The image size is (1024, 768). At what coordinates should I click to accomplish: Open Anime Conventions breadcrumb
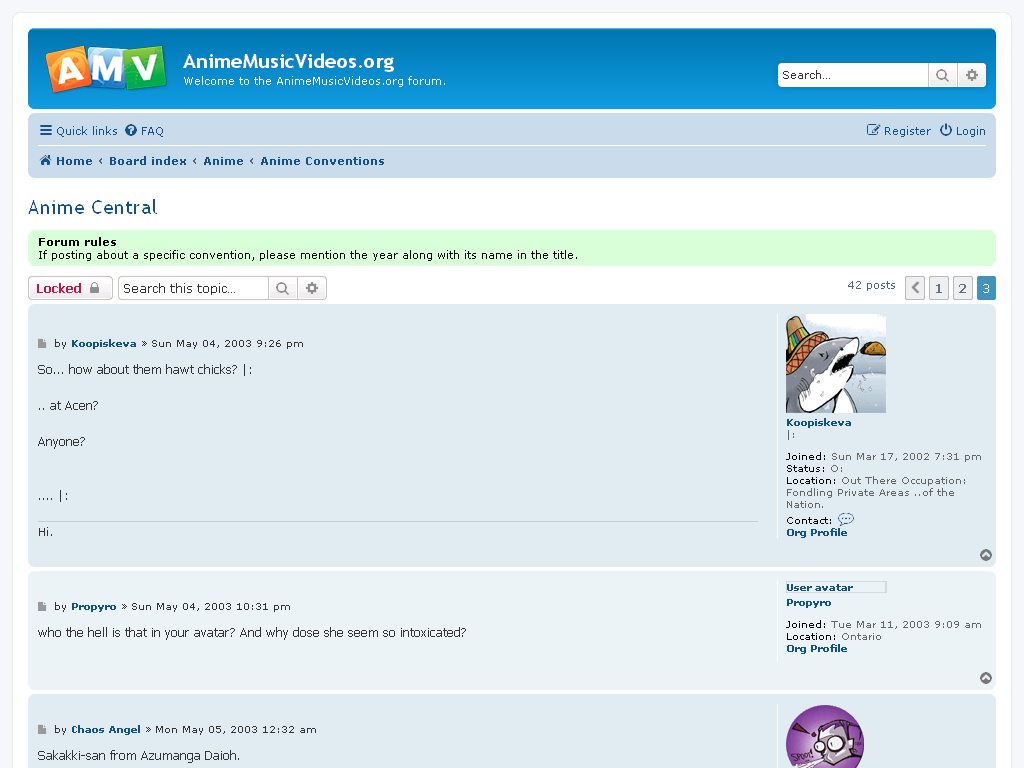(323, 161)
